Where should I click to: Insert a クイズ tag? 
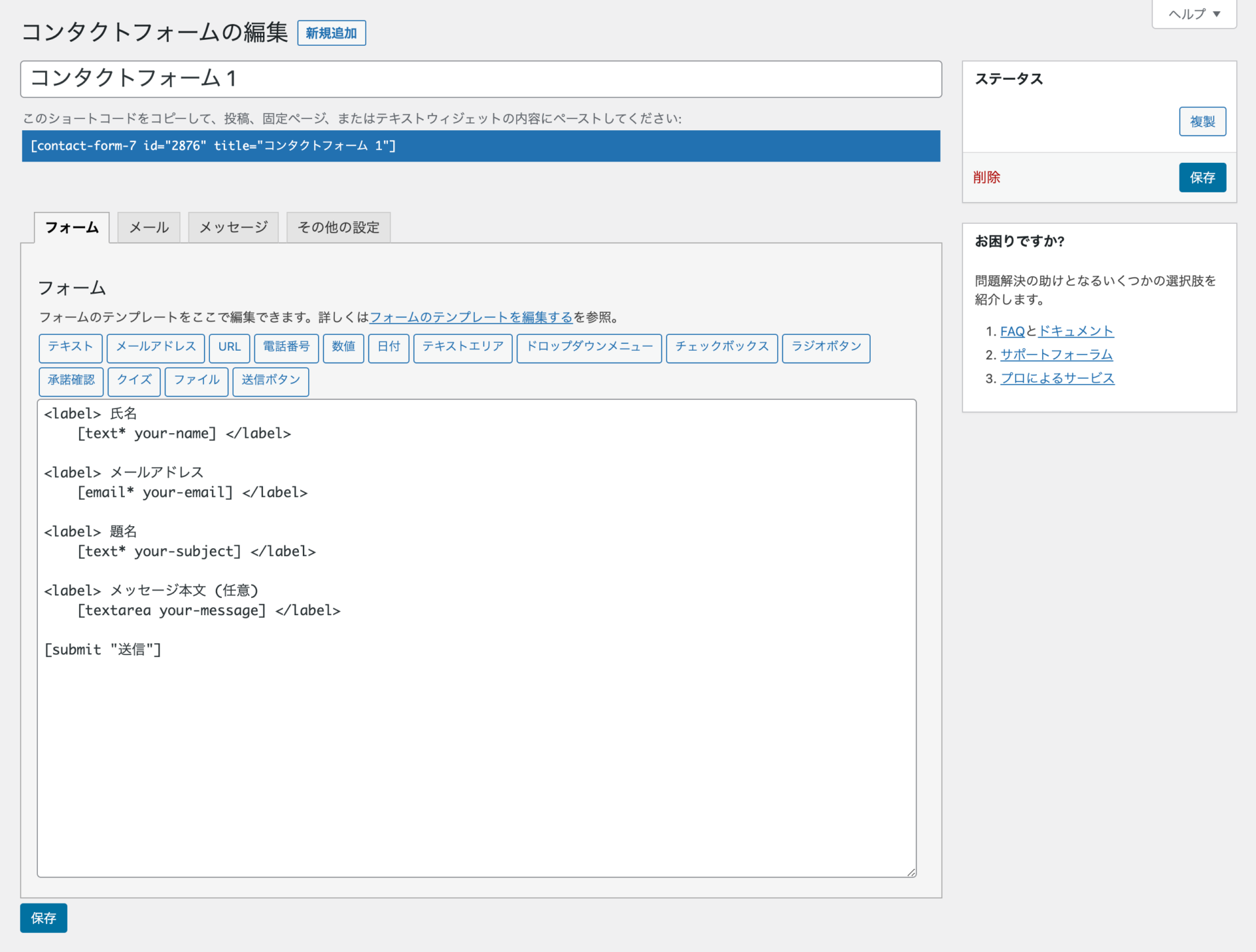pos(134,381)
